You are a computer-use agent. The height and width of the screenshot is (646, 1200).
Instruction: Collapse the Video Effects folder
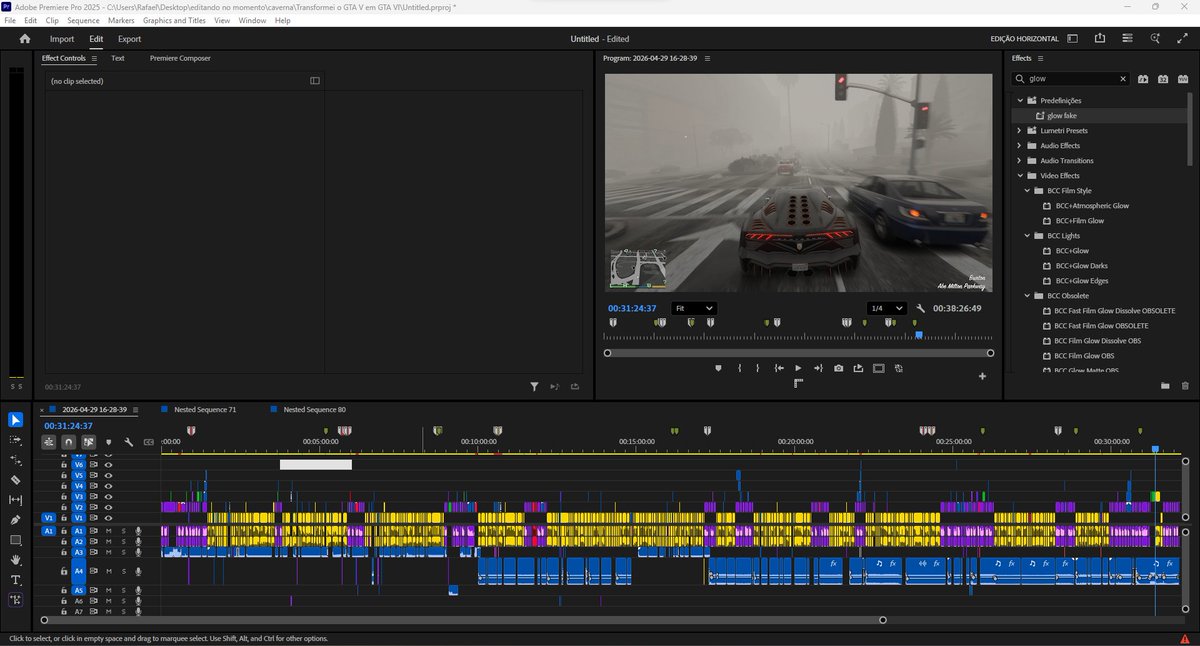point(1019,175)
